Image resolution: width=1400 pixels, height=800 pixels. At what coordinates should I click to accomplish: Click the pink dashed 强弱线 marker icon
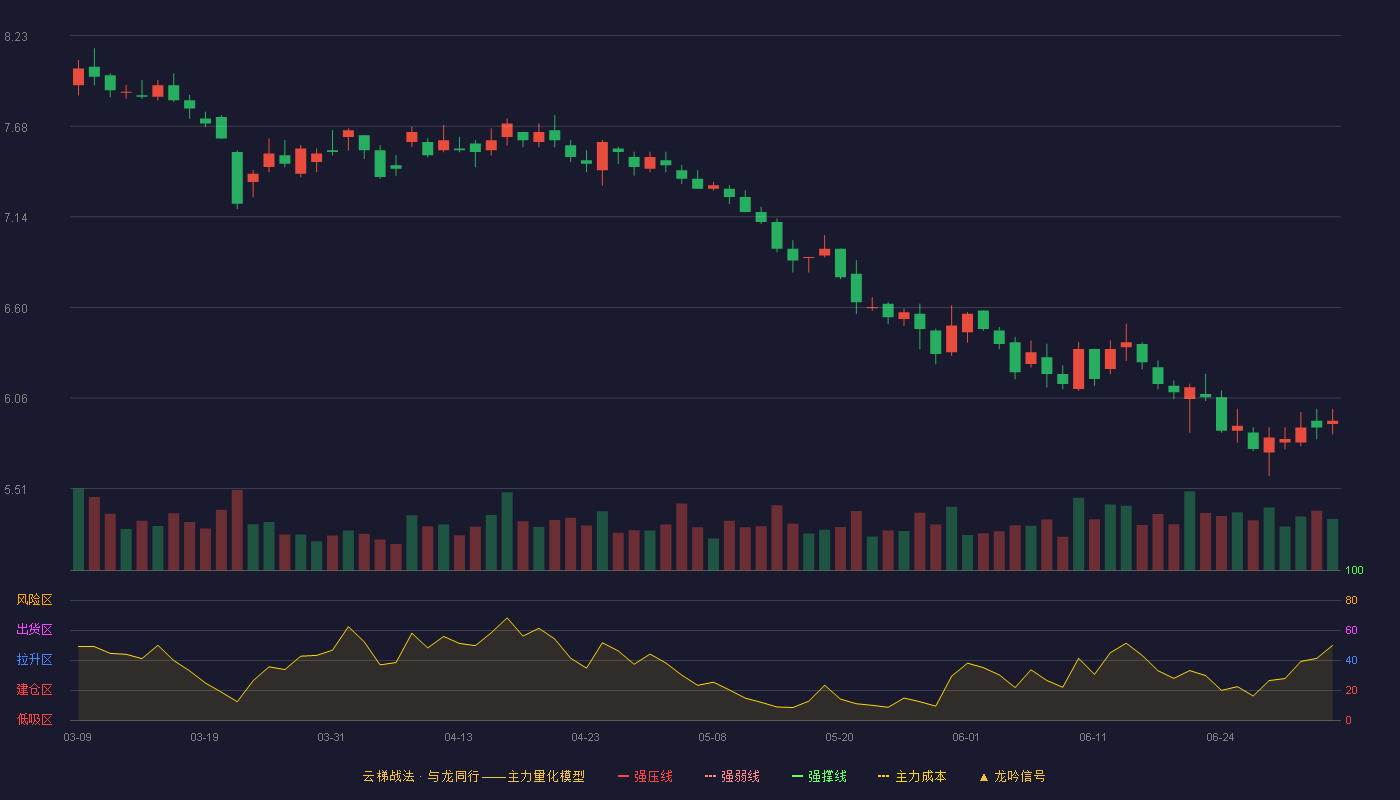click(710, 776)
